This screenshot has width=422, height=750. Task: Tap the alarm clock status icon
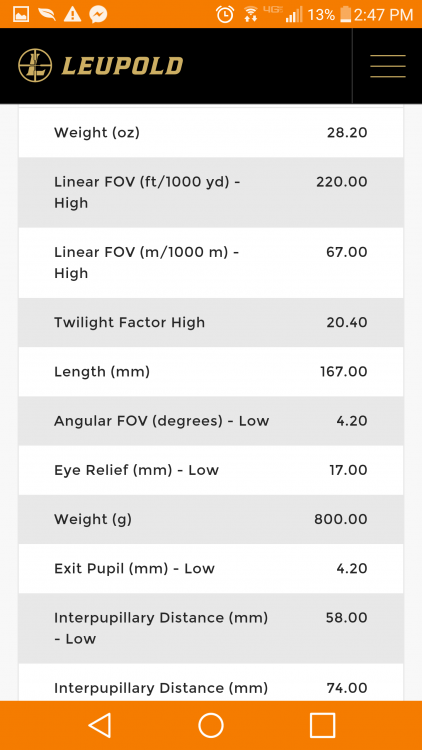[224, 14]
